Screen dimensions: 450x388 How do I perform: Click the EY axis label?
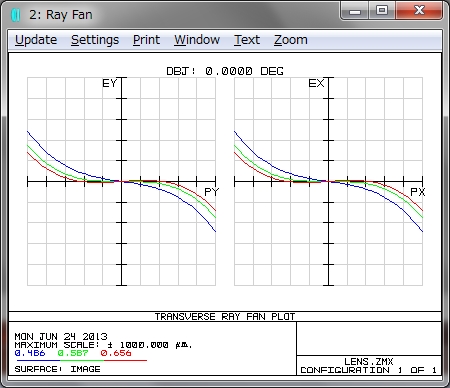point(110,83)
